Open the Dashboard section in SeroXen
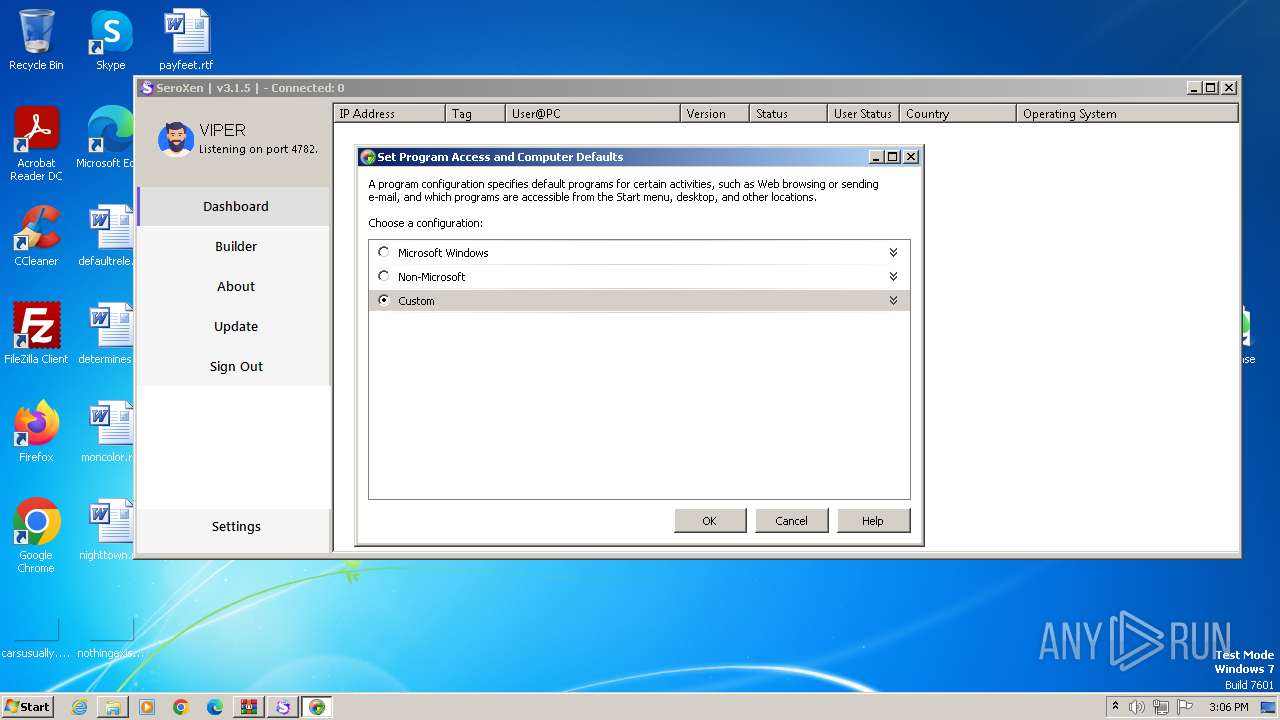The image size is (1280, 720). pos(235,206)
